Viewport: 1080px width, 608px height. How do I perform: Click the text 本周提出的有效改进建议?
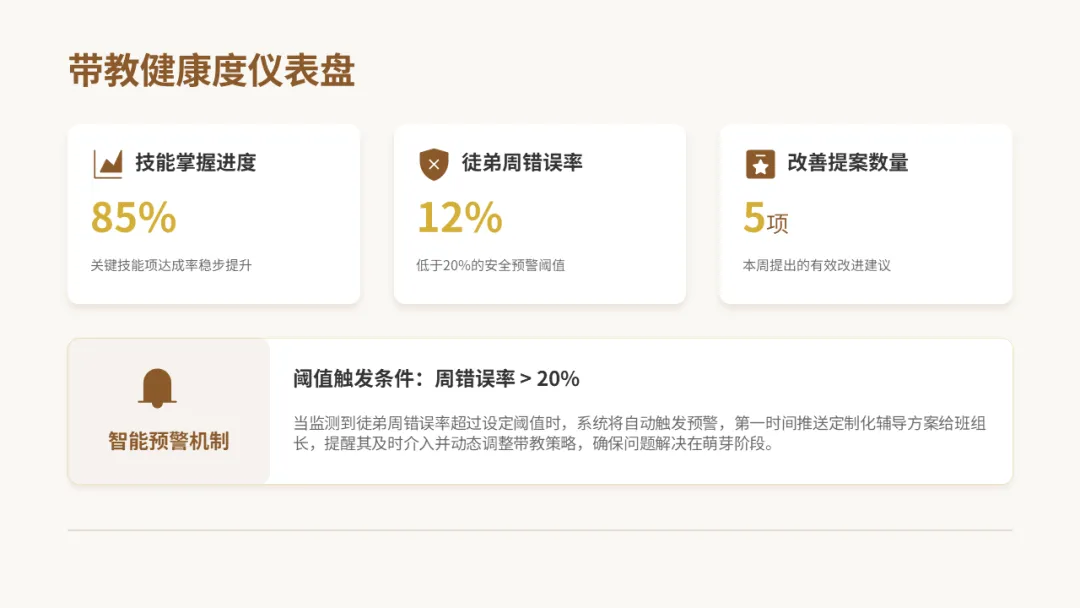816,266
